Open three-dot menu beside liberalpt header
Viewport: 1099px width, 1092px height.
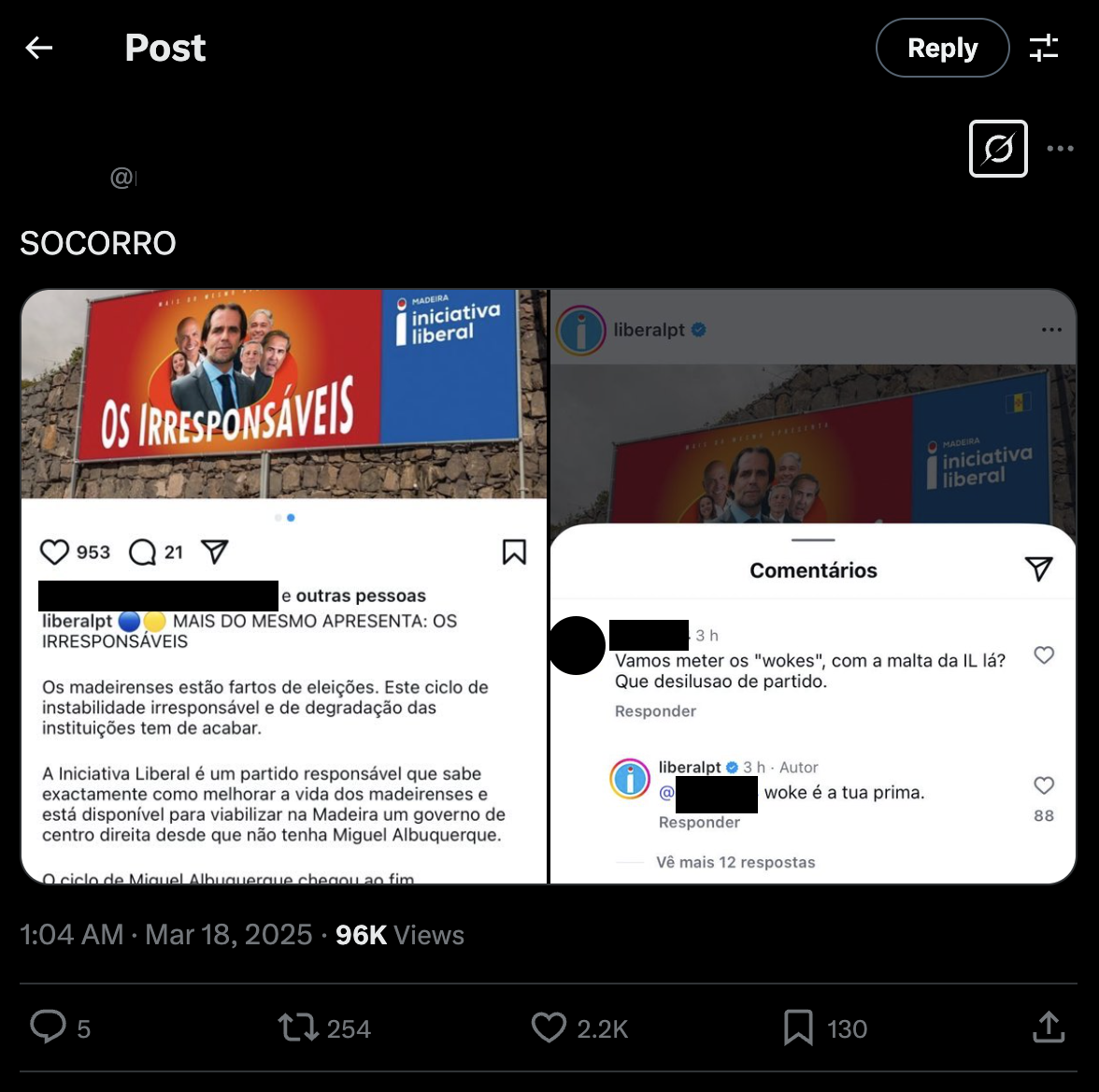[x=1051, y=330]
